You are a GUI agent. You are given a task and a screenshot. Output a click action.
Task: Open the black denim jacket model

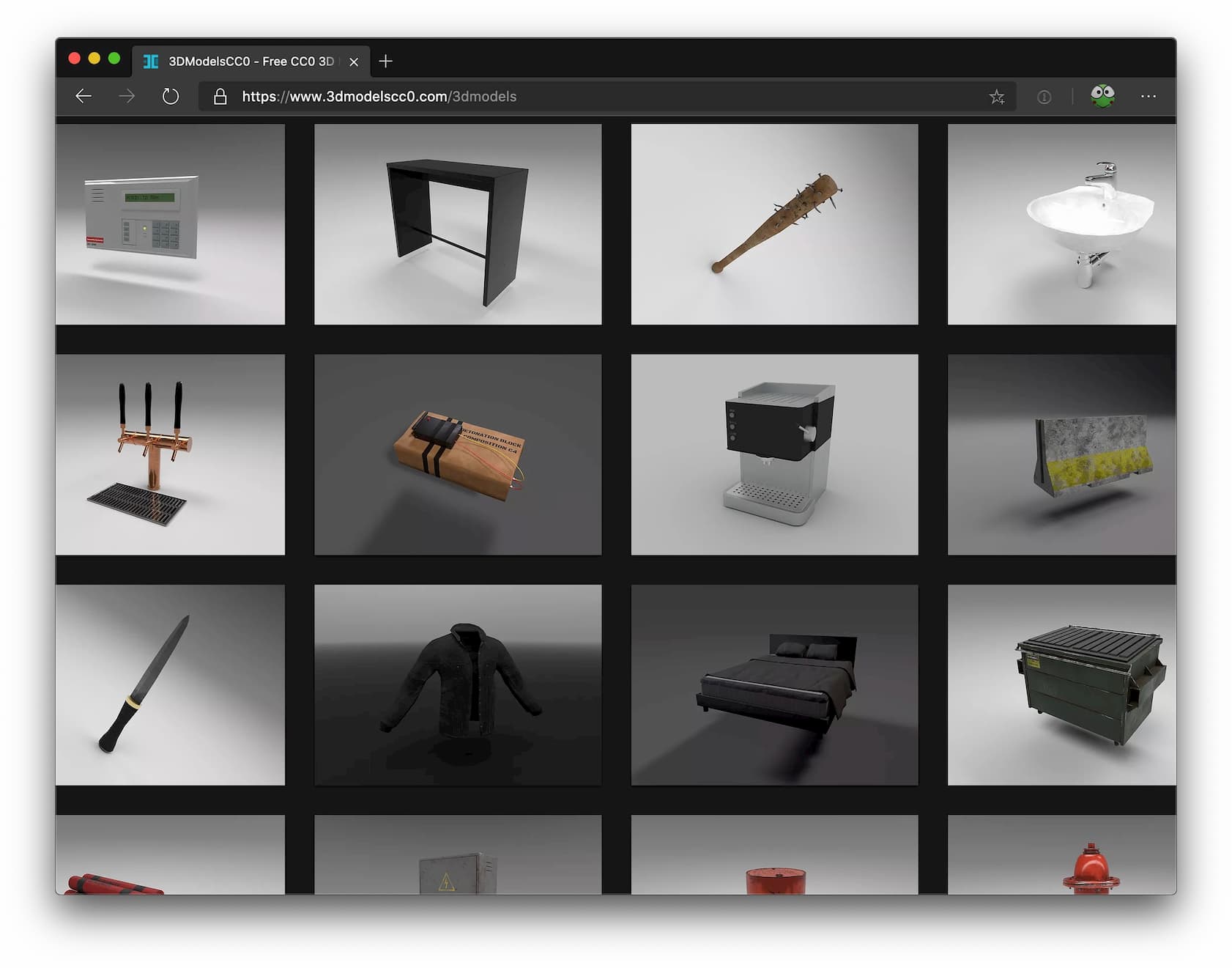[x=458, y=685]
